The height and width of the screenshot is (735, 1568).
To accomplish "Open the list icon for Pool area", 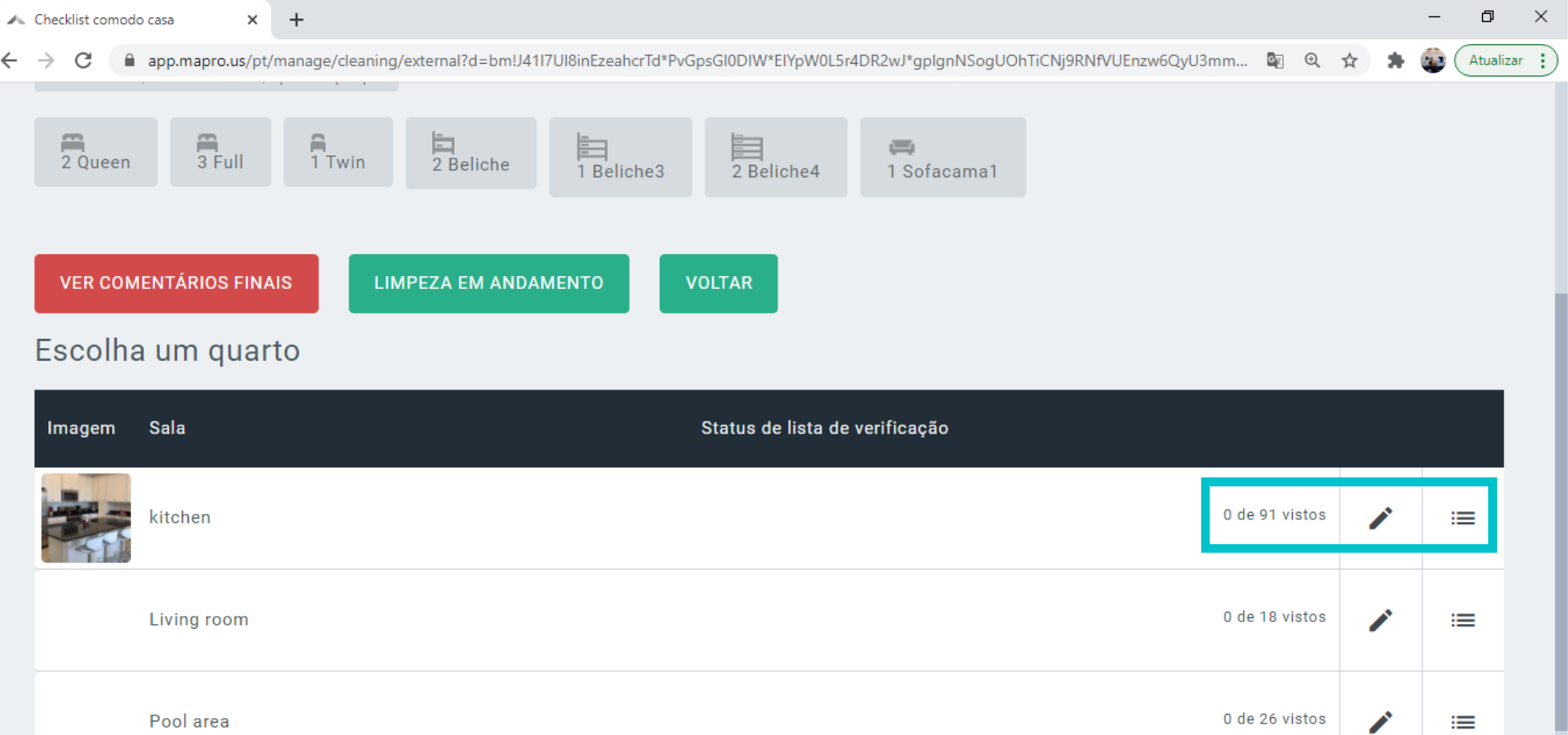I will pyautogui.click(x=1462, y=721).
